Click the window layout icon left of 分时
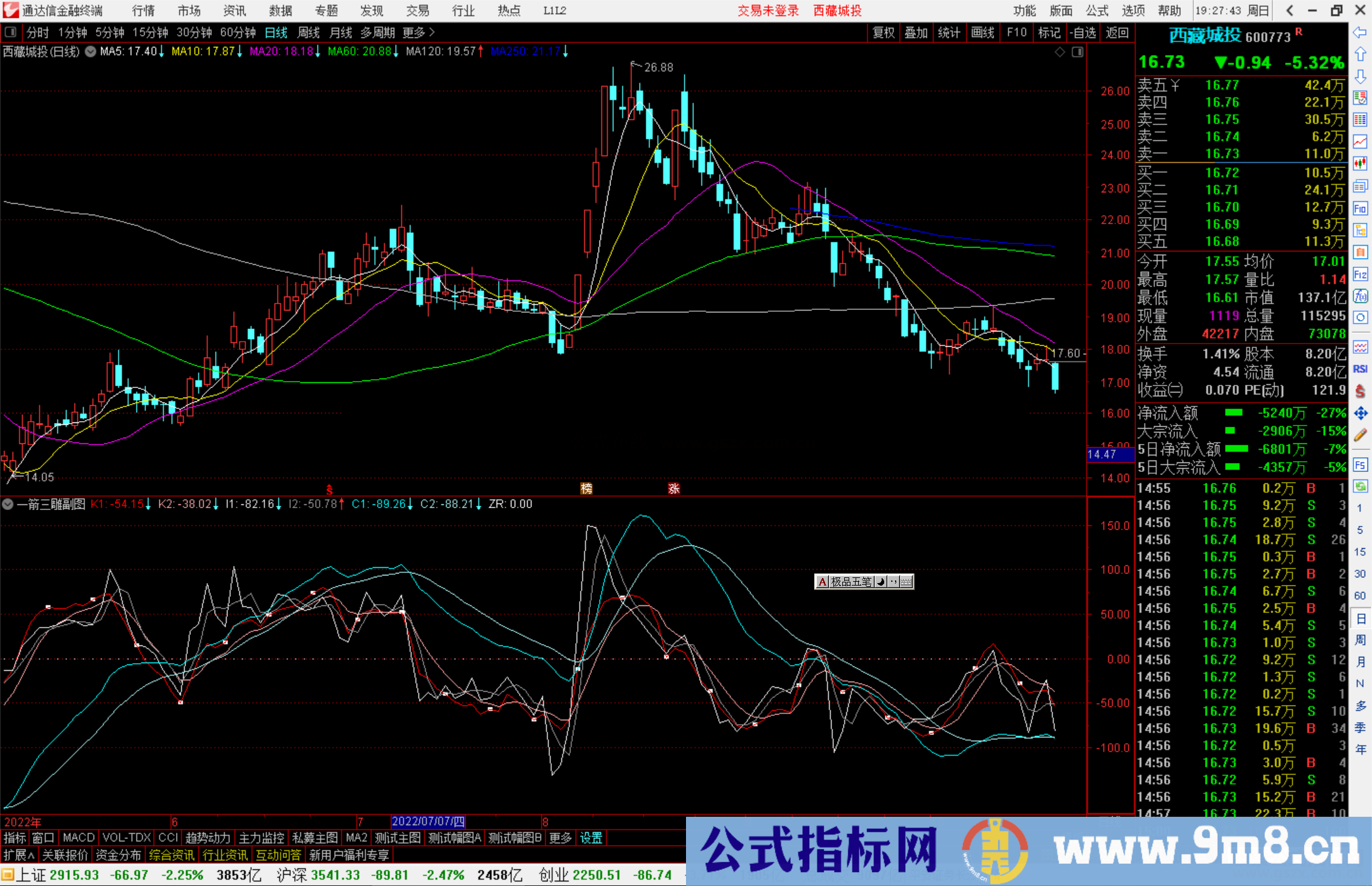Image resolution: width=1372 pixels, height=886 pixels. pyautogui.click(x=11, y=32)
